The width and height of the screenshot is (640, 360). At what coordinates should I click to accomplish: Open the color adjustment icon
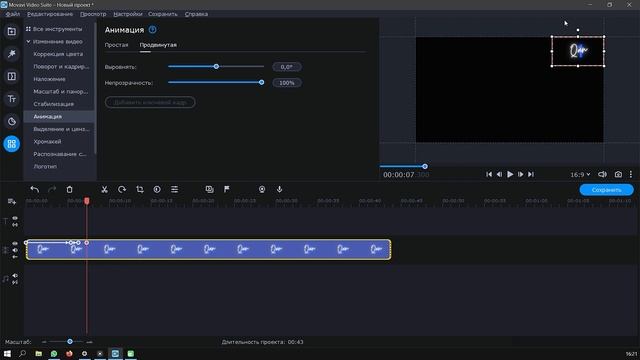157,189
